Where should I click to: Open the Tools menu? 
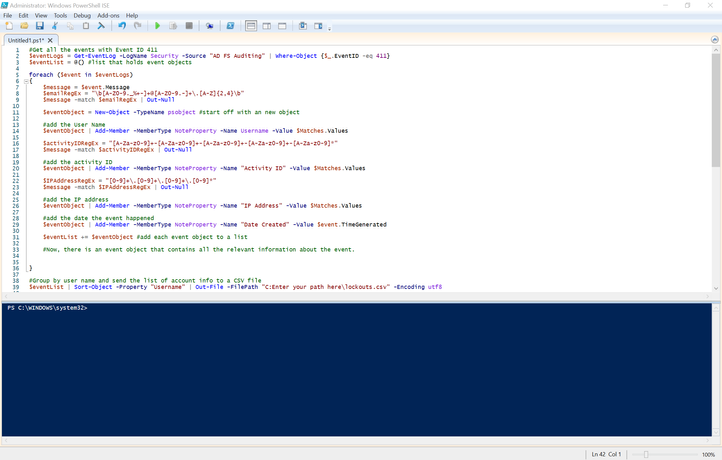tap(60, 15)
